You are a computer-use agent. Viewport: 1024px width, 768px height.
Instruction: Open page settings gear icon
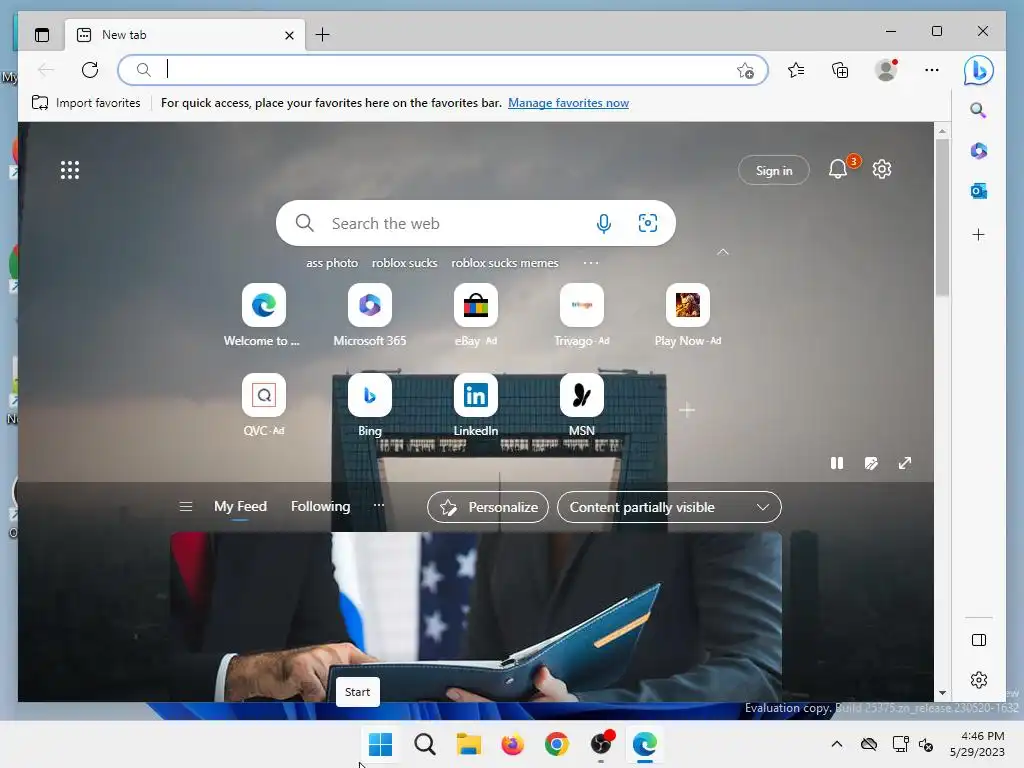tap(882, 169)
